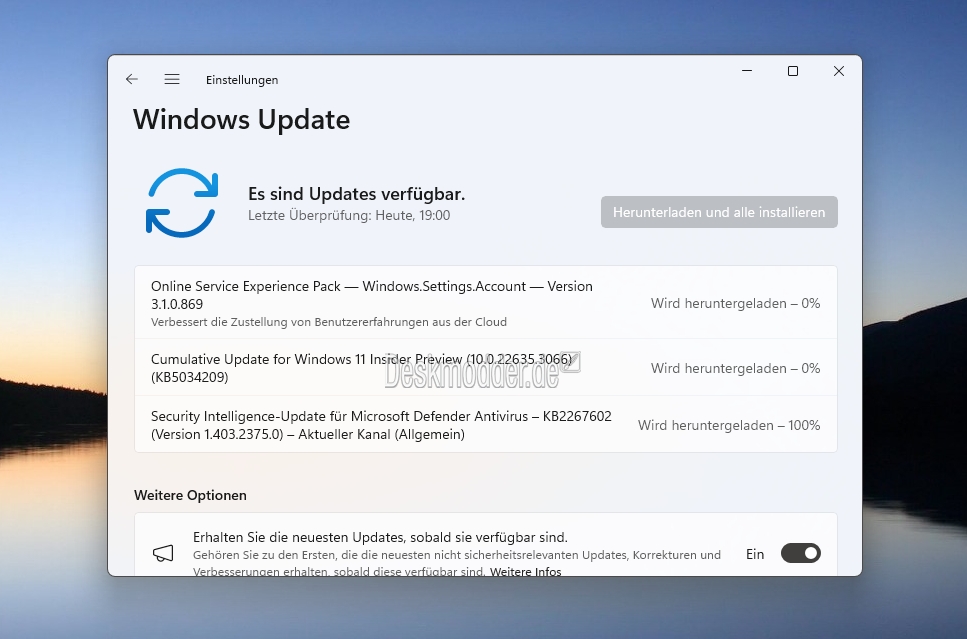
Task: Close the Einstellungen window
Action: [x=839, y=71]
